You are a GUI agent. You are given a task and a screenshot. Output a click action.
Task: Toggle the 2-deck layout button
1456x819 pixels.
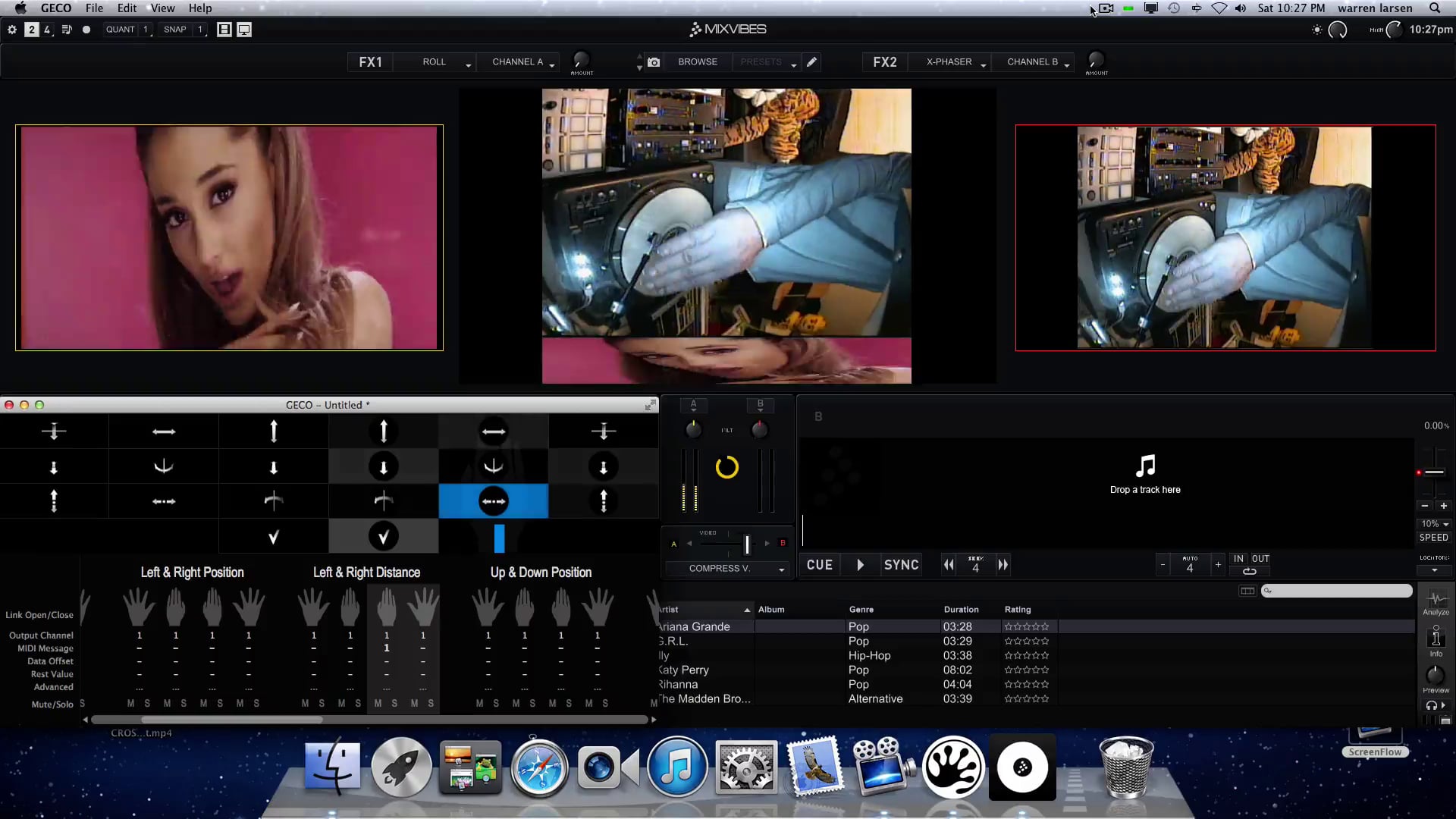(x=31, y=30)
